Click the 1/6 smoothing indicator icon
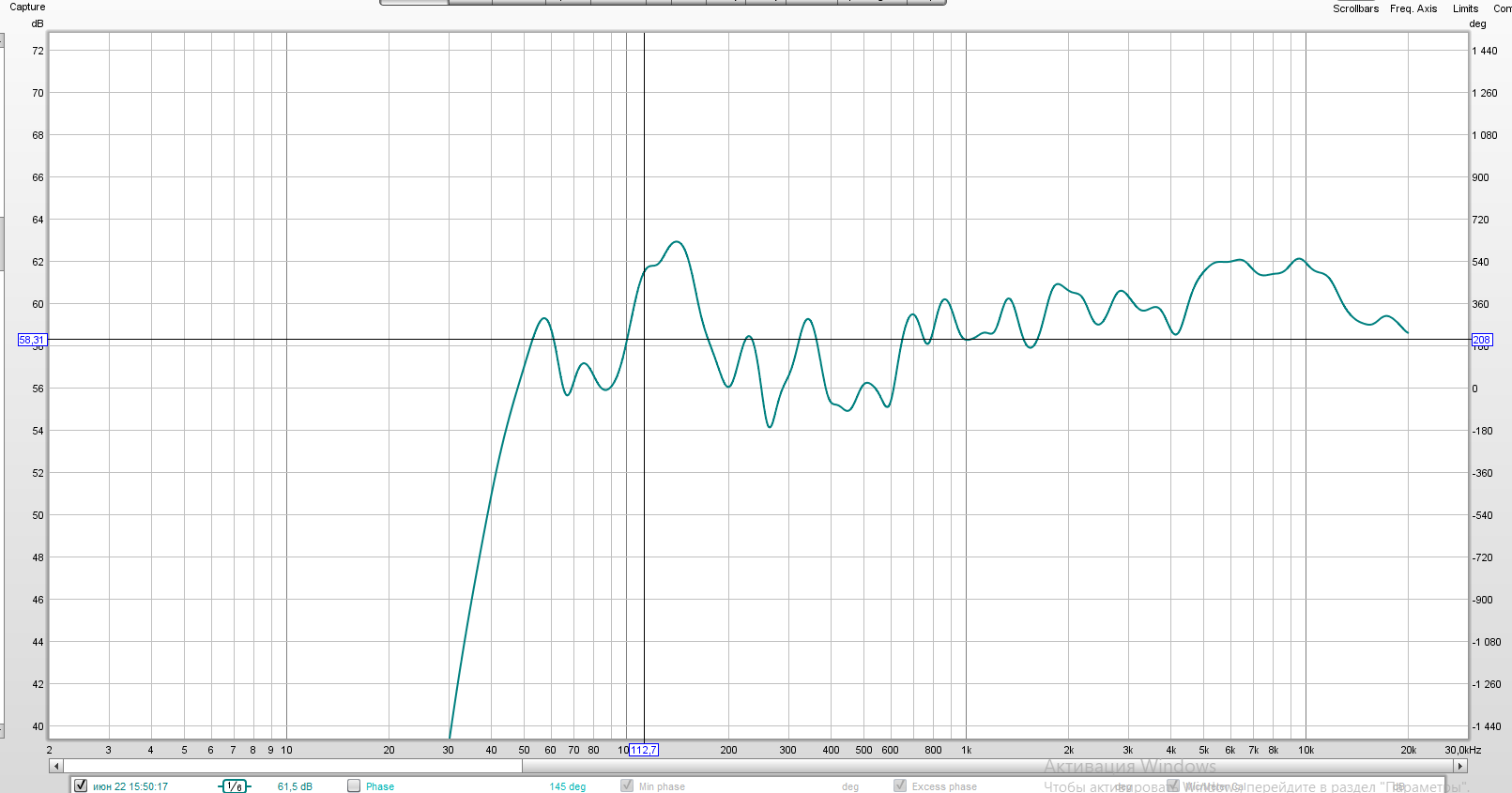Image resolution: width=1512 pixels, height=793 pixels. coord(235,786)
